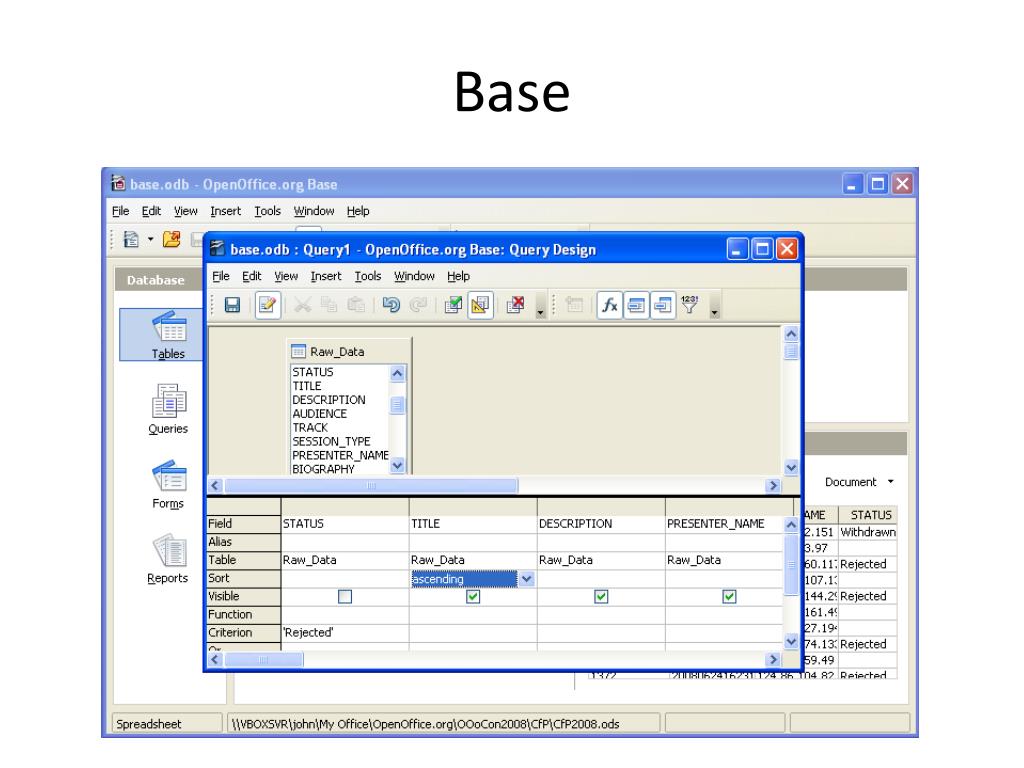
Task: Click the Copy icon in Query Design toolbar
Action: pos(329,305)
